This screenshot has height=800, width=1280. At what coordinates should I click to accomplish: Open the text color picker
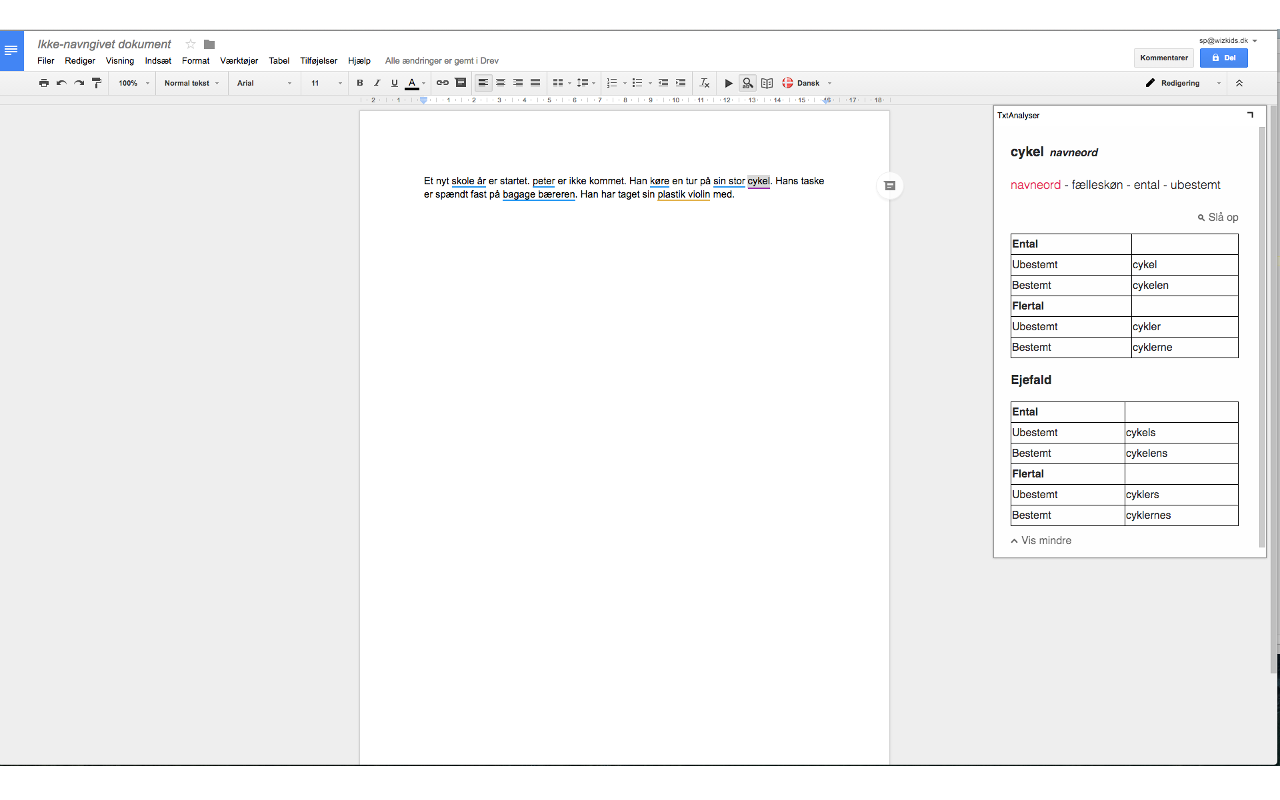tap(412, 83)
